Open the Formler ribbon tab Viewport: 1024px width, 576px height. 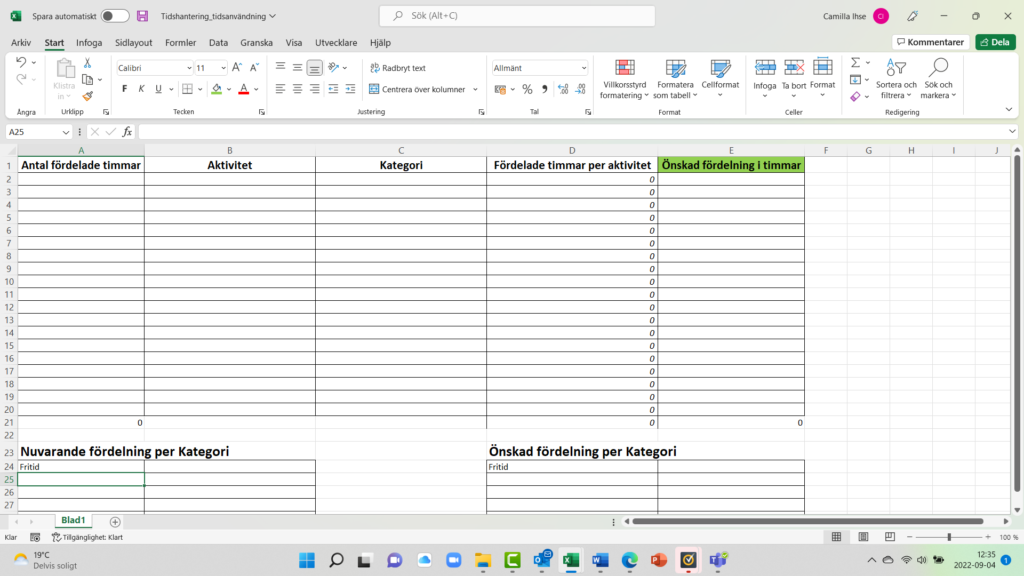click(x=181, y=43)
